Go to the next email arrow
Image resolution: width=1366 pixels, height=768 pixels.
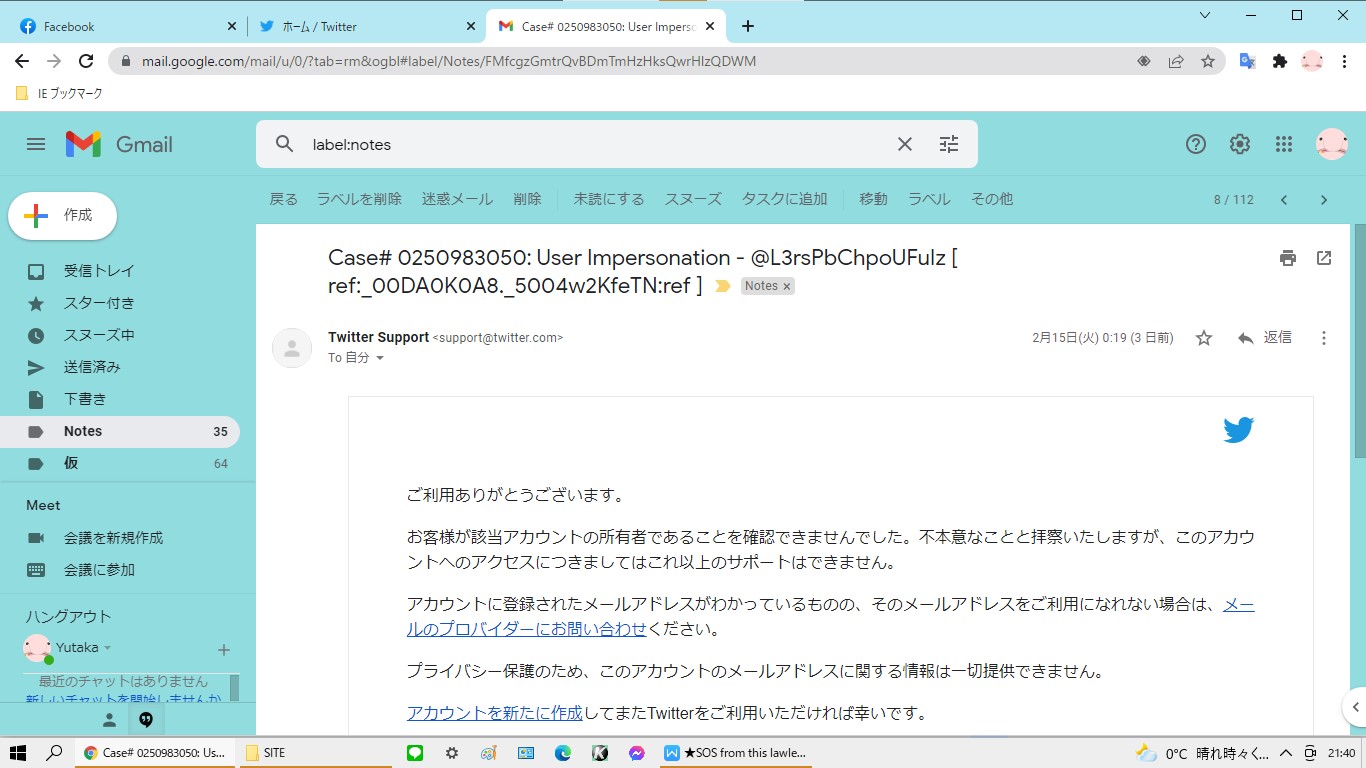coord(1324,200)
